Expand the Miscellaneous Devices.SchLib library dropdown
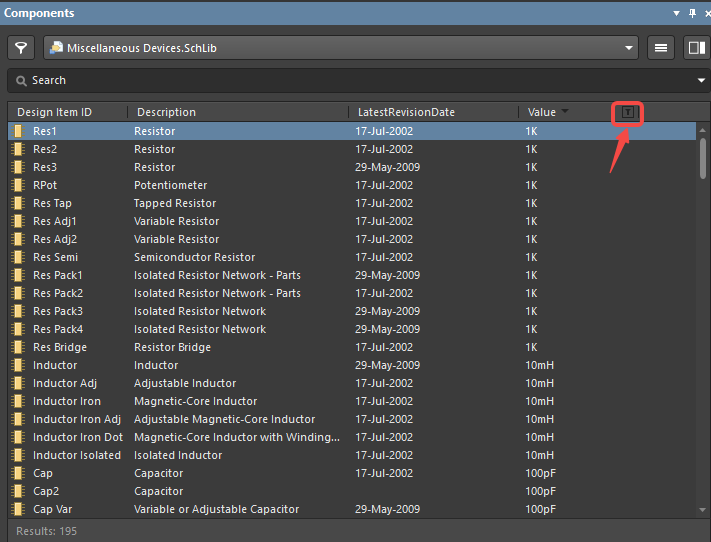The image size is (711, 542). [x=629, y=47]
